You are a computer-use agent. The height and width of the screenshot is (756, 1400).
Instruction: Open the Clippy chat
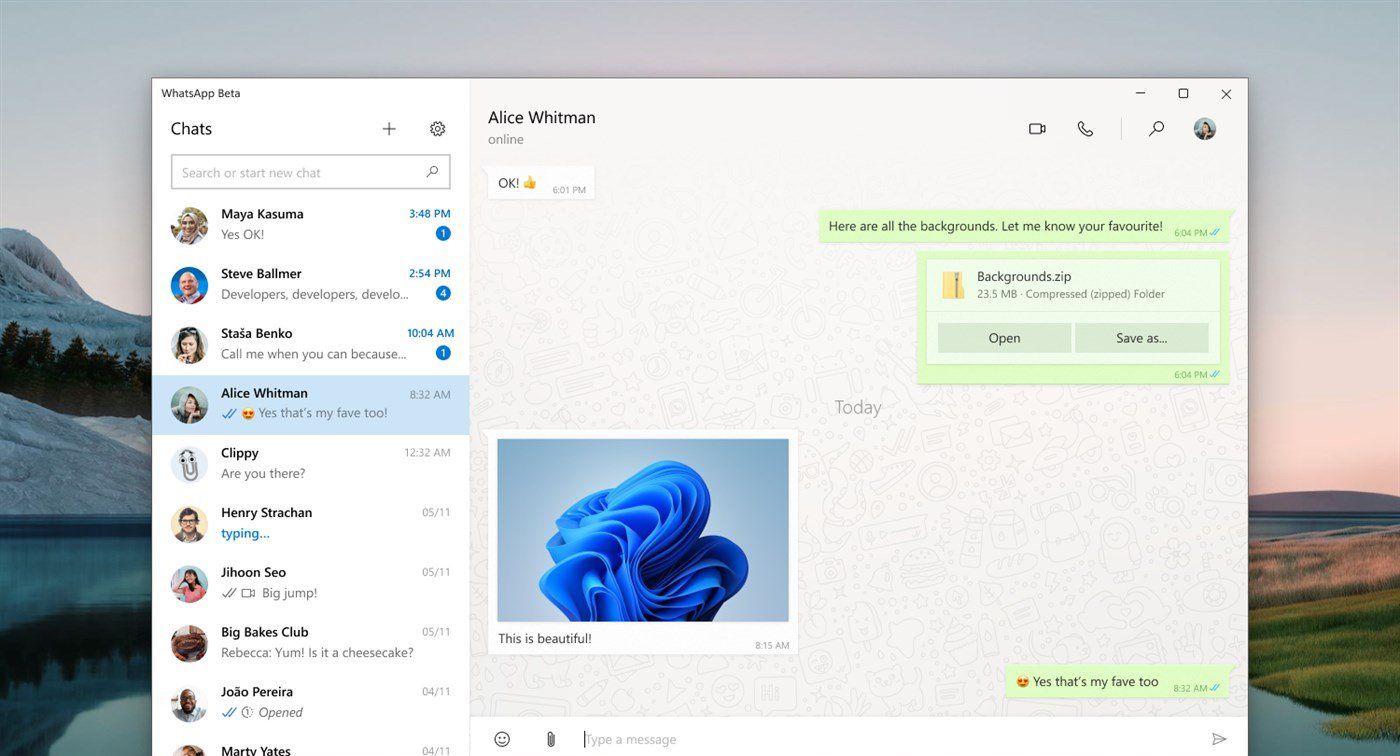310,462
